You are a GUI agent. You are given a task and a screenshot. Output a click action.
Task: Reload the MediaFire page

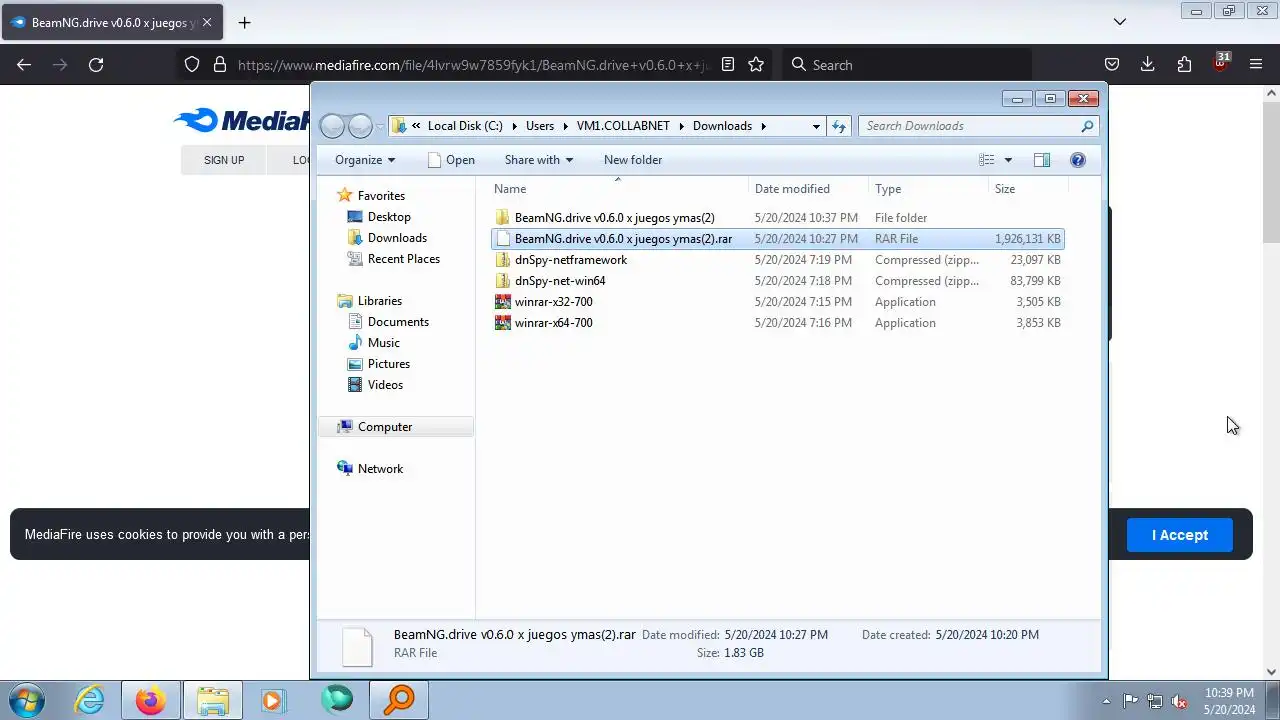(96, 64)
